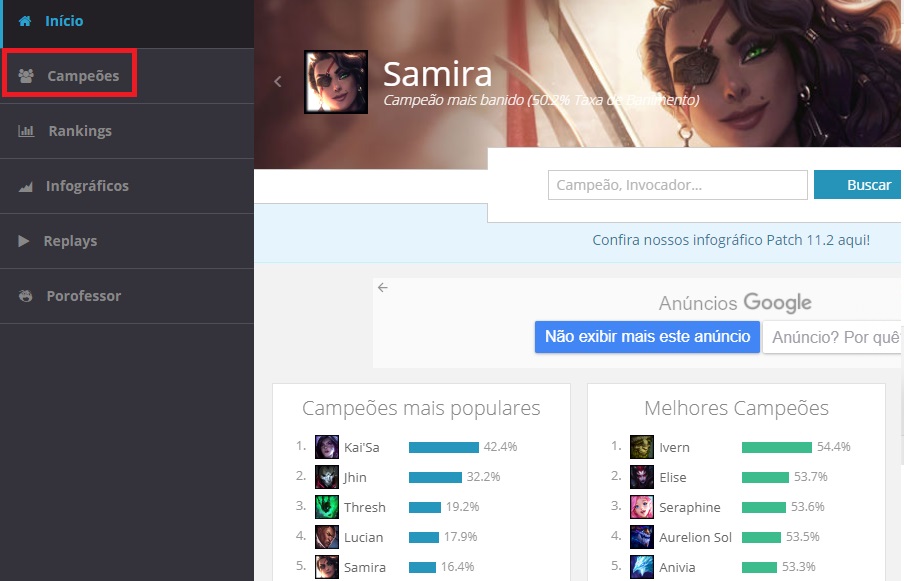This screenshot has height=581, width=904.
Task: Open the Patch 11.2 infográfico link
Action: (731, 240)
